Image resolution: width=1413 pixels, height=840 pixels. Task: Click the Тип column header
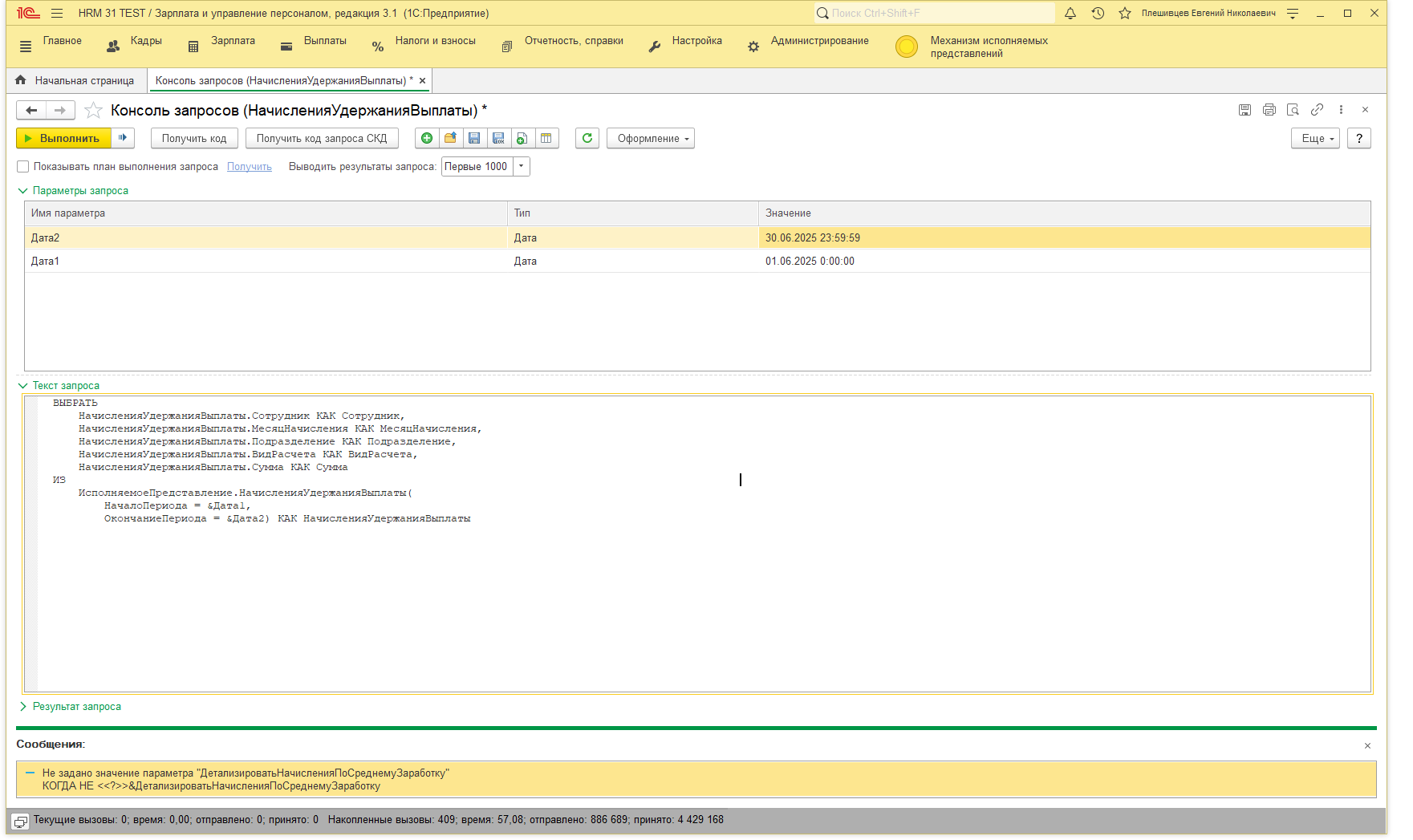click(633, 213)
